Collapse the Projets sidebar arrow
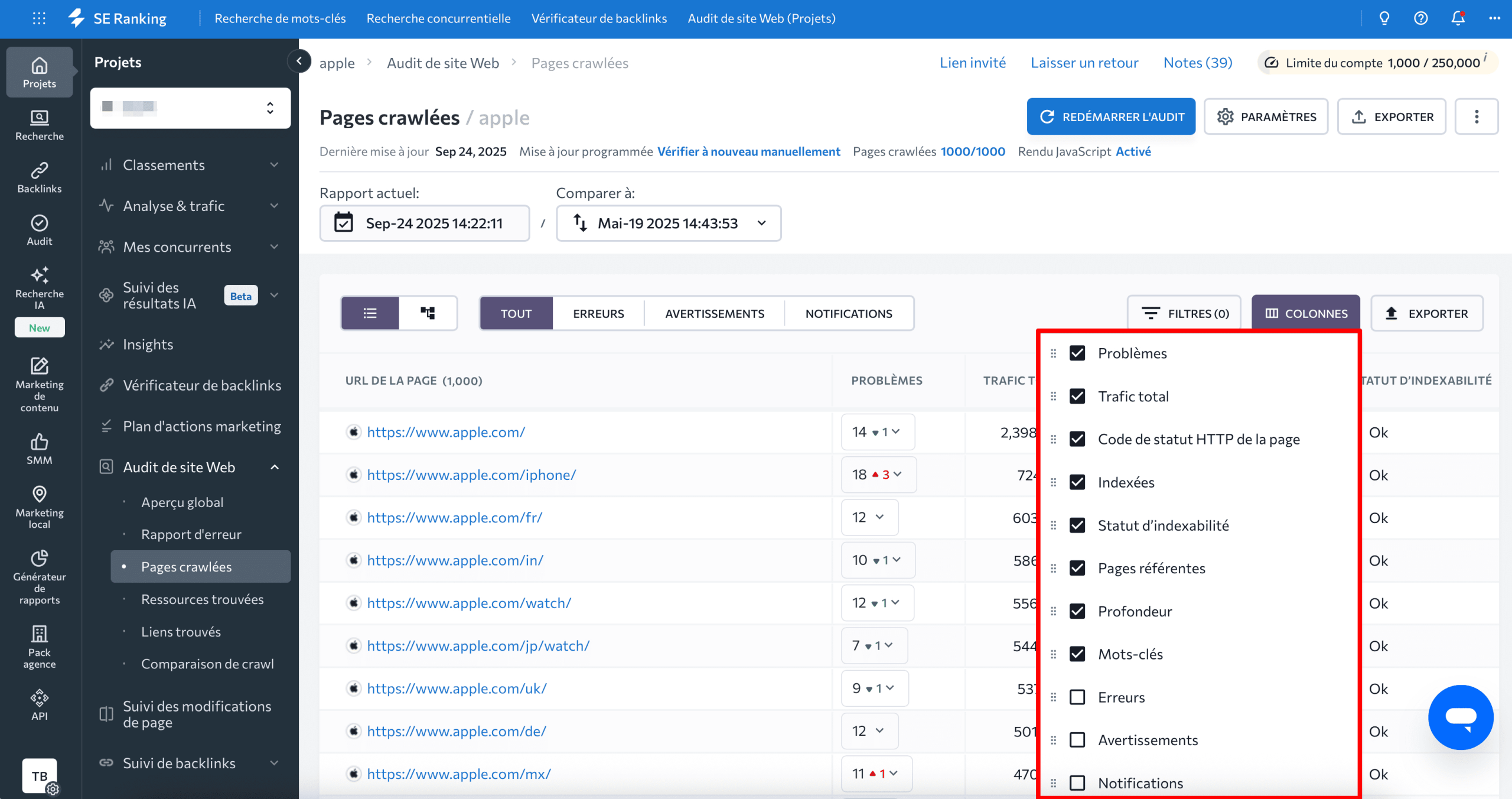Image resolution: width=1512 pixels, height=799 pixels. click(299, 61)
